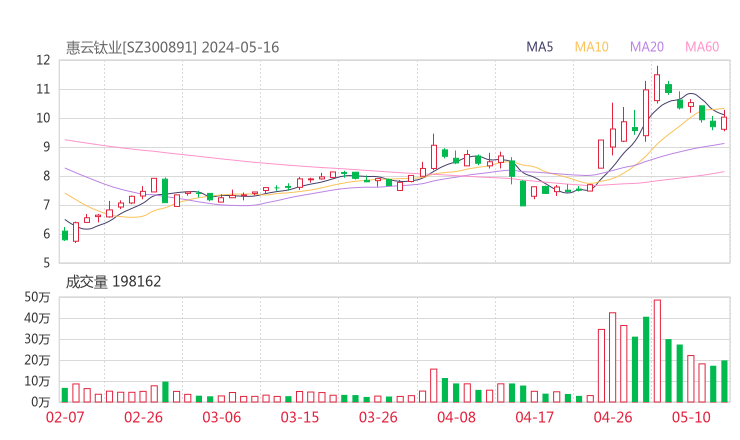
Task: Click the price axis label 12
Action: click(43, 60)
